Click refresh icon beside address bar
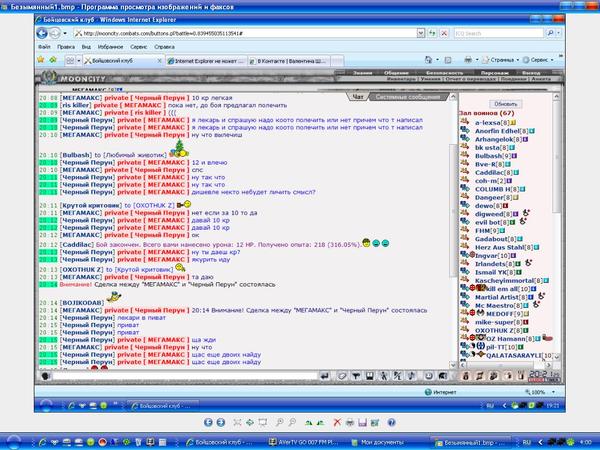600x450 pixels. (432, 33)
